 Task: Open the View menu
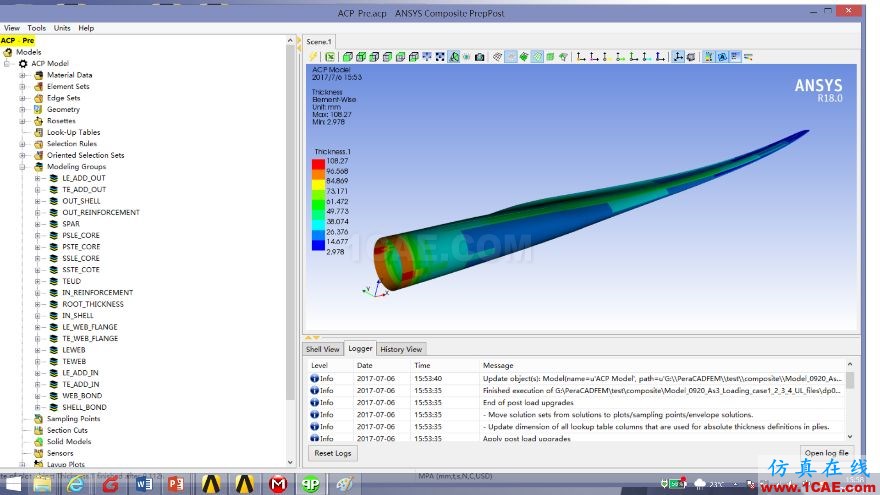12,28
